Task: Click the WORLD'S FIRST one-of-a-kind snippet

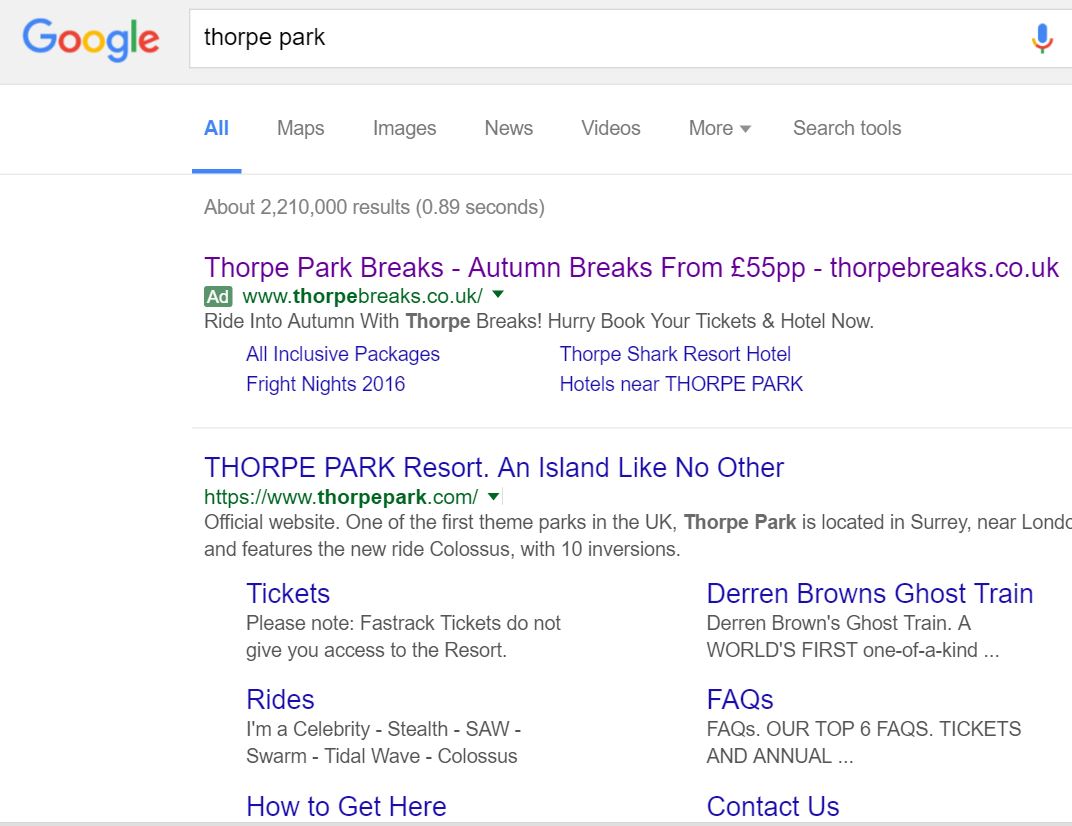Action: [x=853, y=637]
